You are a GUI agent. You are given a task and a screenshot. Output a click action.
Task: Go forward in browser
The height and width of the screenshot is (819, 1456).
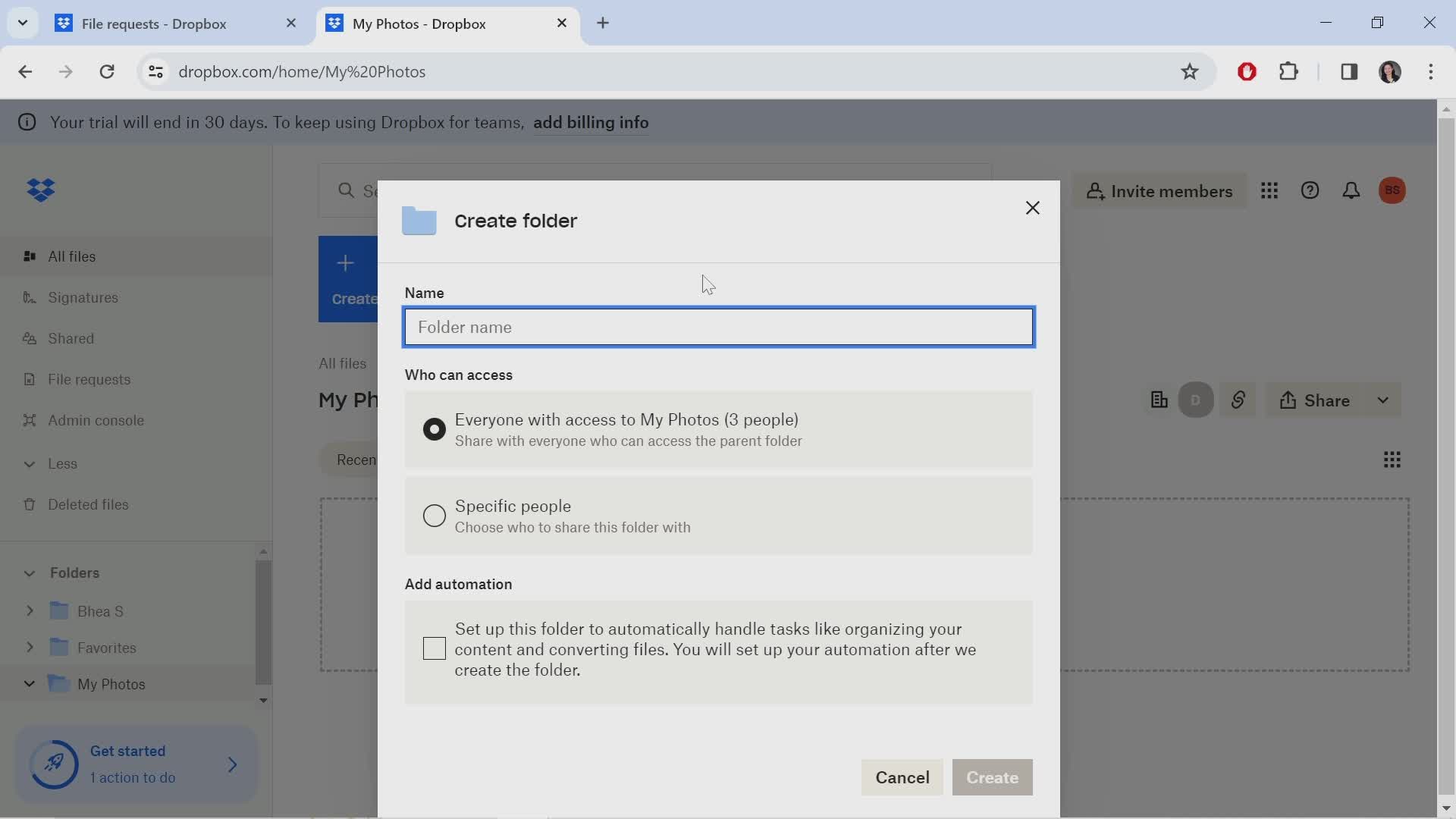coord(66,72)
